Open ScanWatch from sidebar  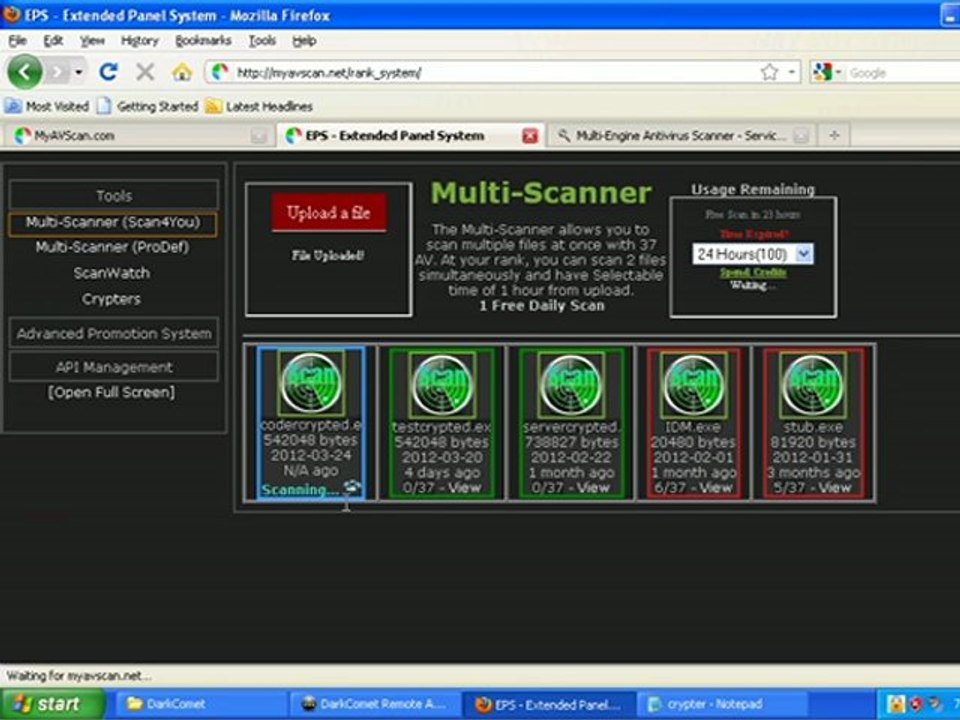click(111, 273)
